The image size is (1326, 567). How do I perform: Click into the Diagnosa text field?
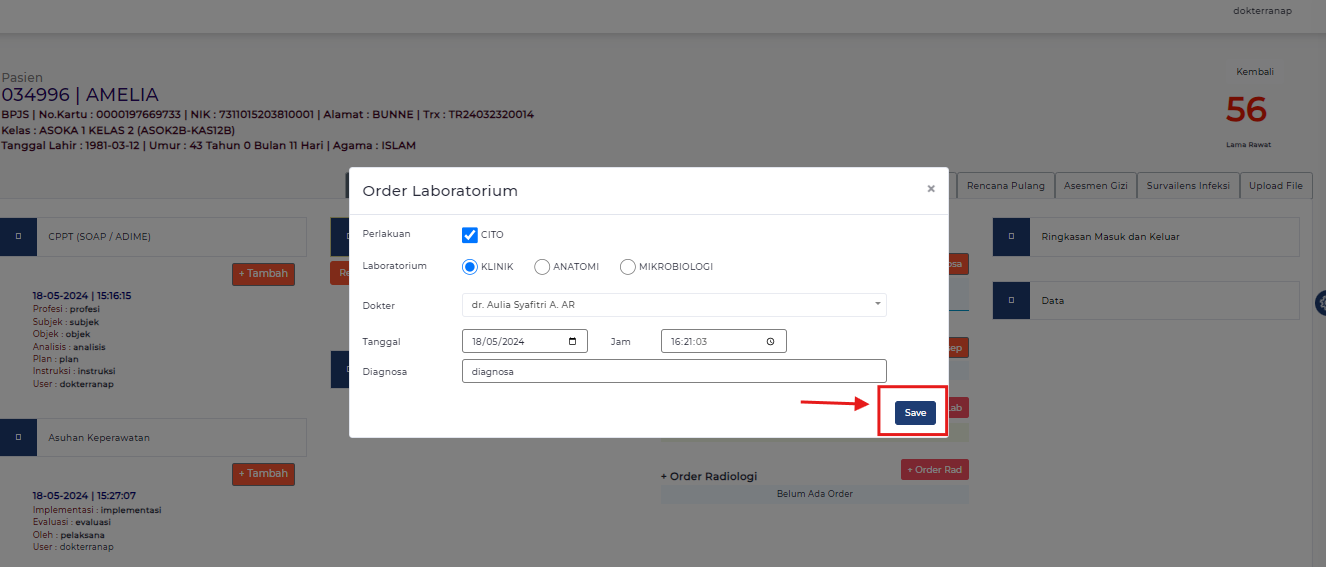(673, 371)
